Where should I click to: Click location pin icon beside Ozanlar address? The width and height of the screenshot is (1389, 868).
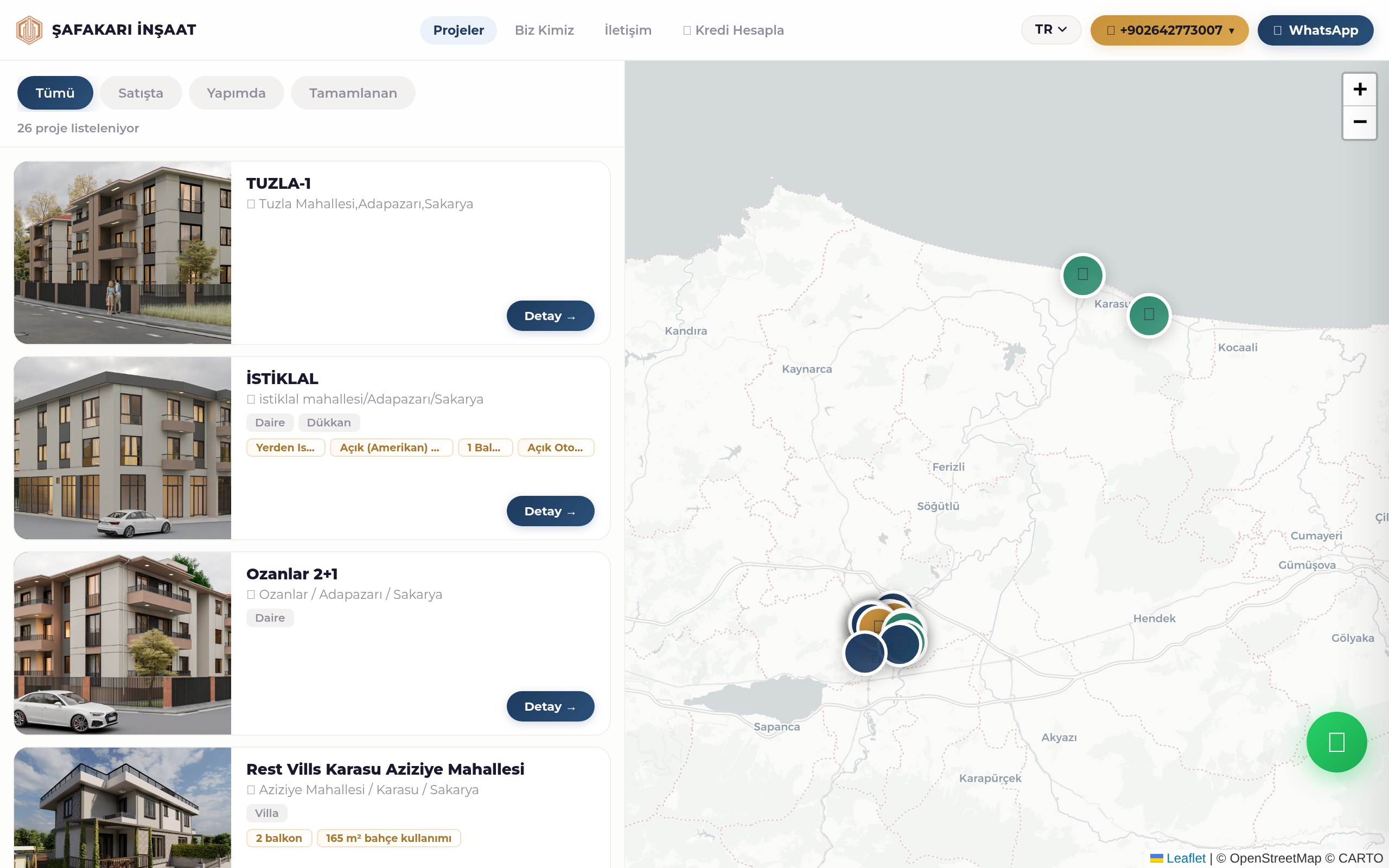[x=251, y=595]
